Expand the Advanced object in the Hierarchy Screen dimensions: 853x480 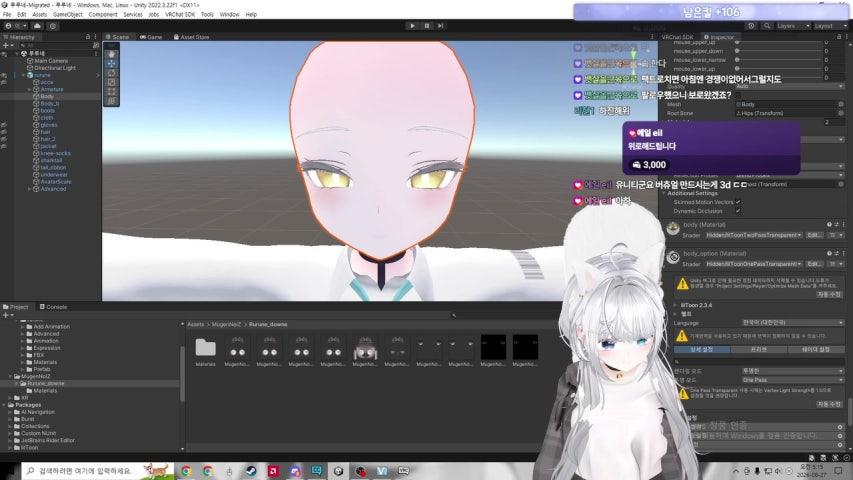(x=30, y=189)
